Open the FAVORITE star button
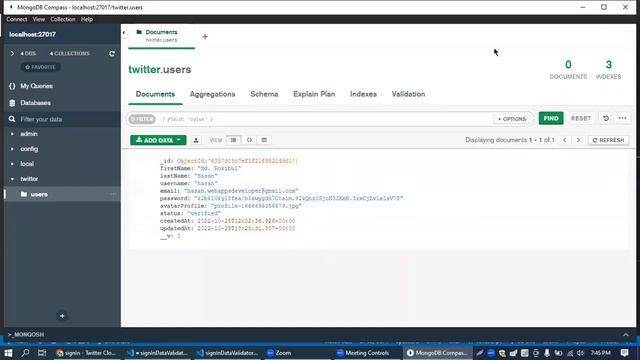This screenshot has height=360, width=640. pyautogui.click(x=40, y=67)
